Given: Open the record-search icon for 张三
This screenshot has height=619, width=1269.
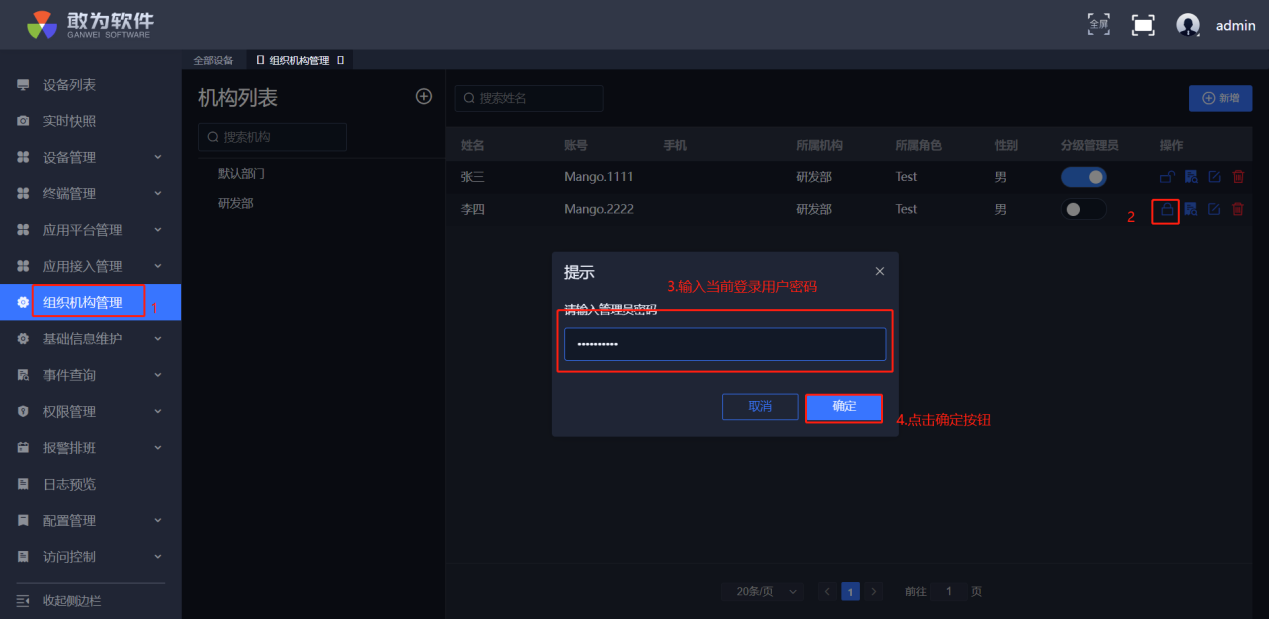Looking at the screenshot, I should pos(1191,177).
